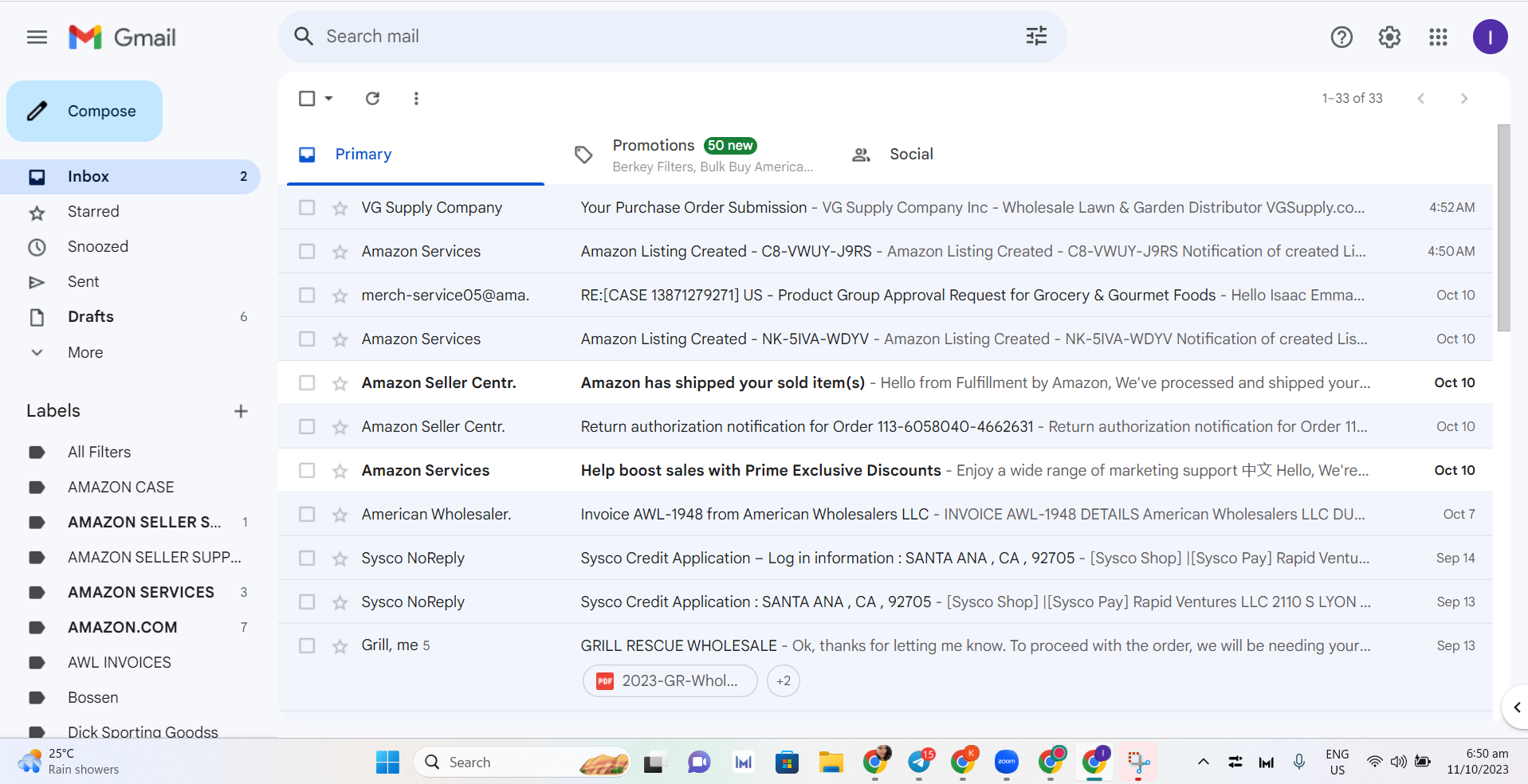Screen dimensions: 1528x784
Task: Expand the +2 more attachments chip
Action: point(784,681)
